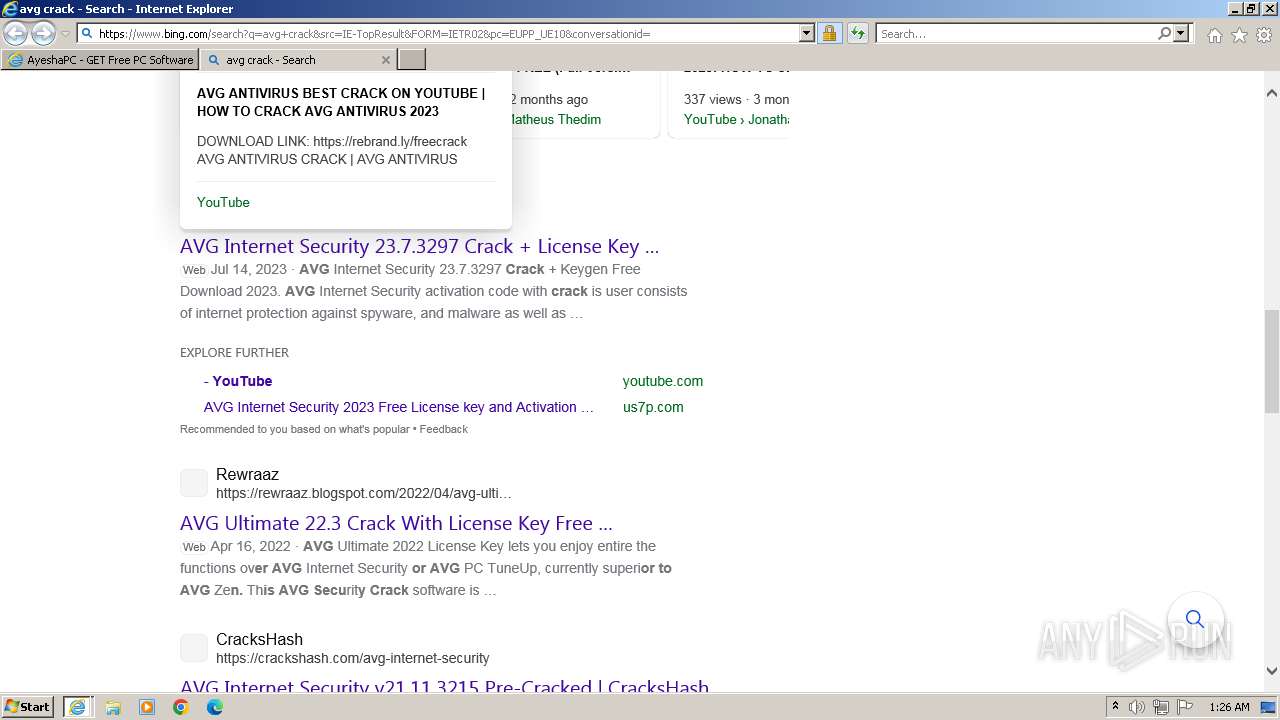Open the security lock report icon
Screen dimensions: 1280x720
click(829, 33)
